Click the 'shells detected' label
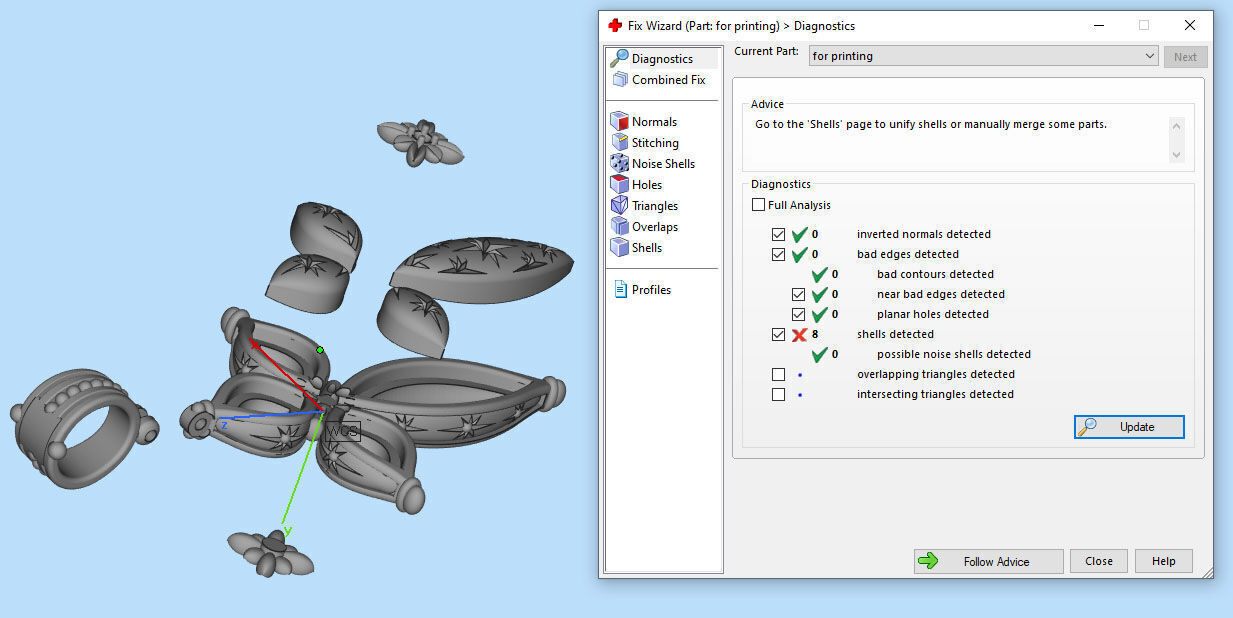The image size is (1233, 618). (895, 334)
